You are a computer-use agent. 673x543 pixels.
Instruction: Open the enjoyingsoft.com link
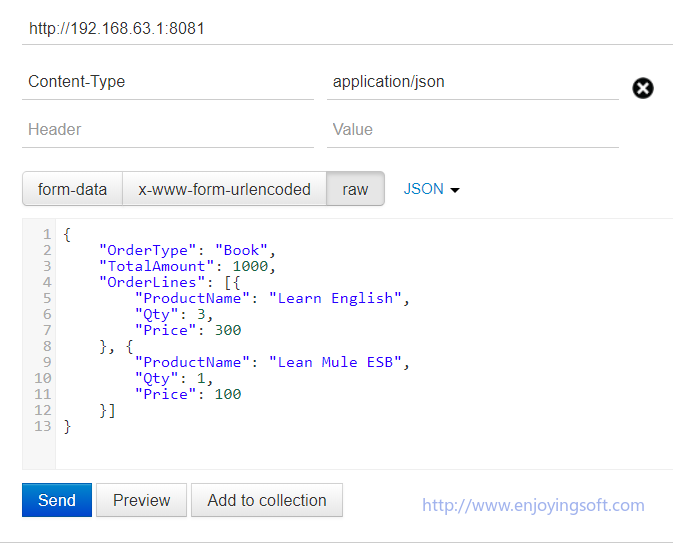click(x=533, y=505)
